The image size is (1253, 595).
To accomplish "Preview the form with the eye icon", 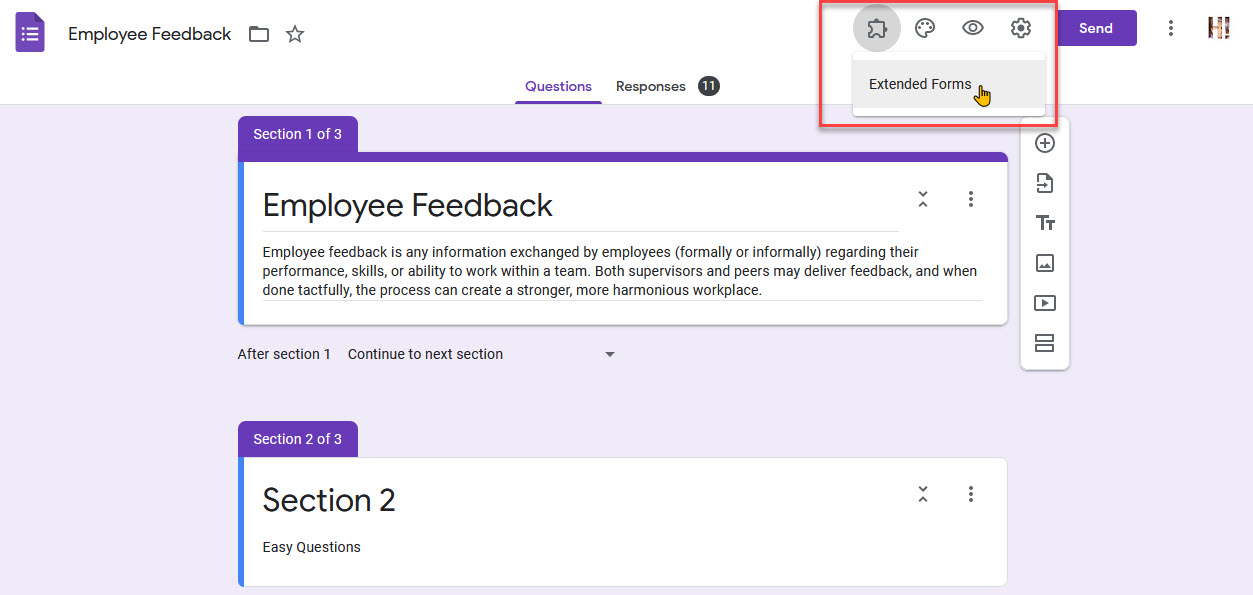I will coord(973,28).
